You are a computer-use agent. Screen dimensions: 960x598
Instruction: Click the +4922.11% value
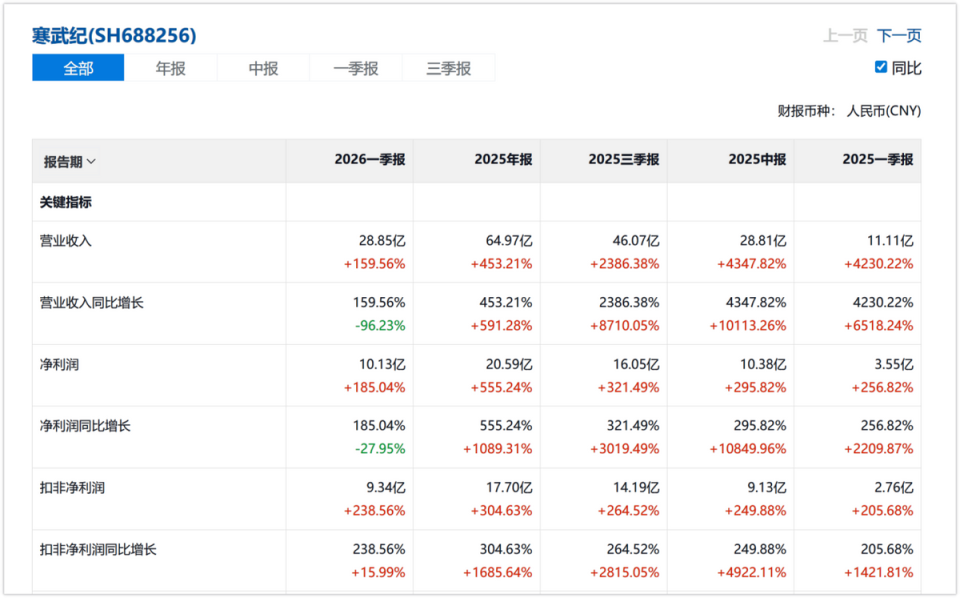(x=752, y=572)
